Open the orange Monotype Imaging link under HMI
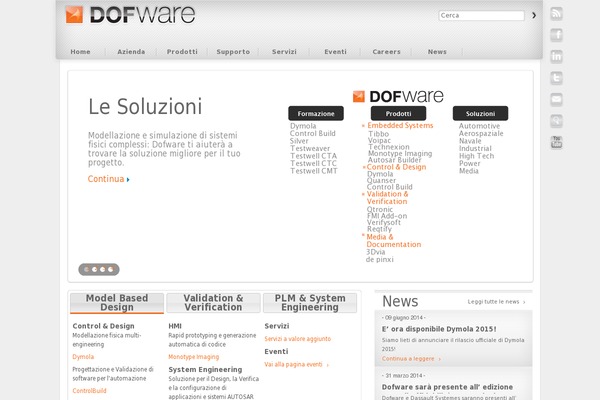600x400 pixels. click(194, 357)
